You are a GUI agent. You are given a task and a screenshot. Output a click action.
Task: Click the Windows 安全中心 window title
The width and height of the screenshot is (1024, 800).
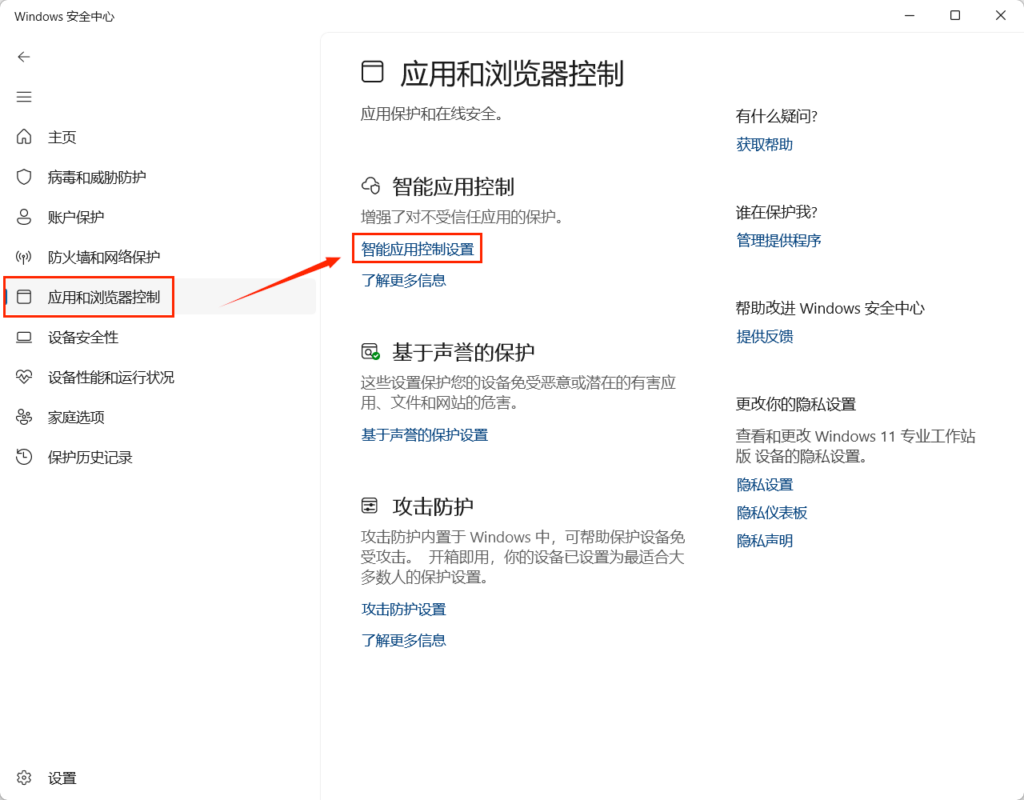click(x=64, y=16)
